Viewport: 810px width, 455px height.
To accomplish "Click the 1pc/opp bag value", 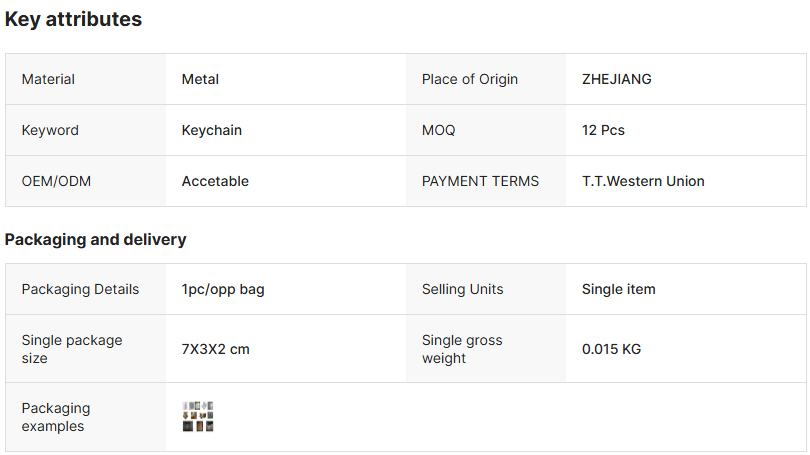I will 222,289.
